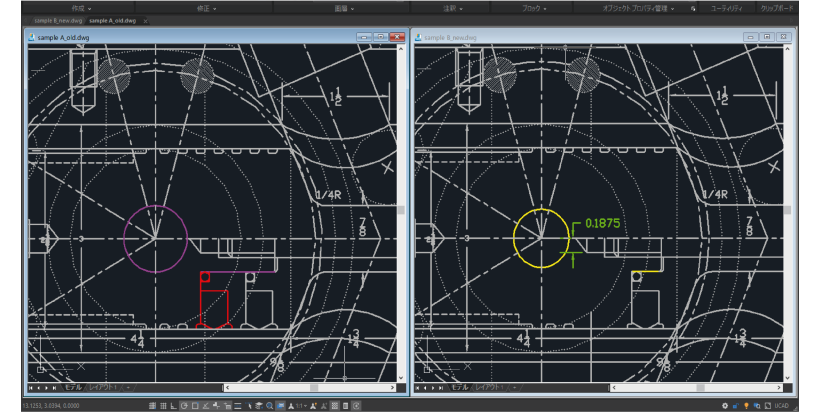Click blue padlock lock UI icon

click(x=735, y=406)
